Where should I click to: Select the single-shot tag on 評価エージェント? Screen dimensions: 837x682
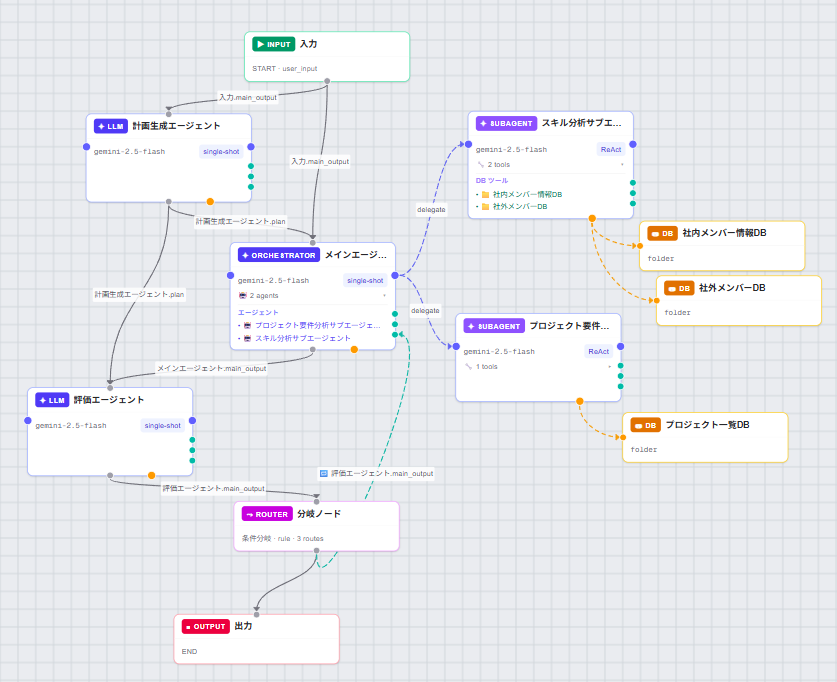point(162,426)
